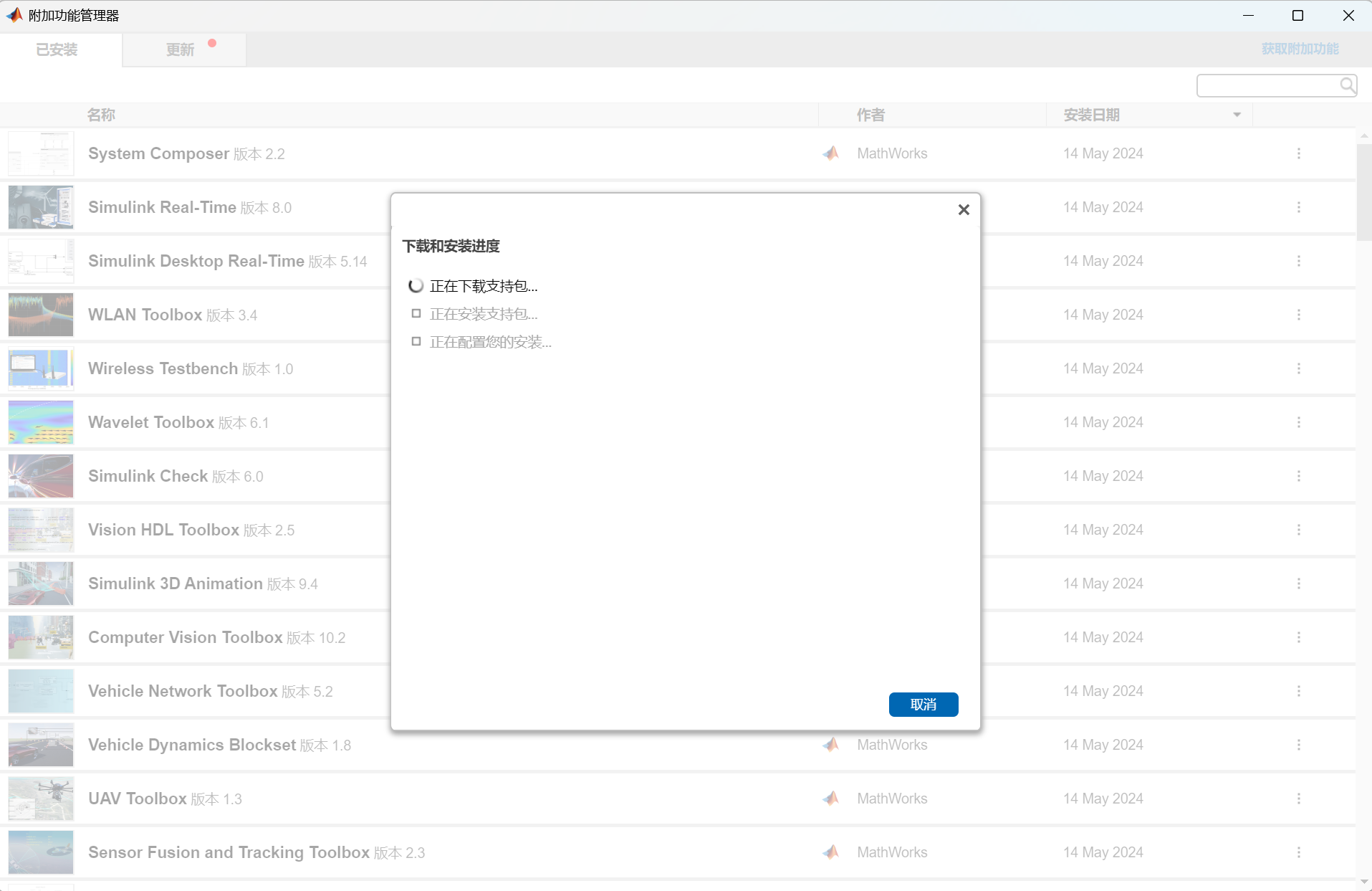The width and height of the screenshot is (1372, 891).
Task: Open options menu for Sensor Fusion Toolbox
Action: (1298, 852)
